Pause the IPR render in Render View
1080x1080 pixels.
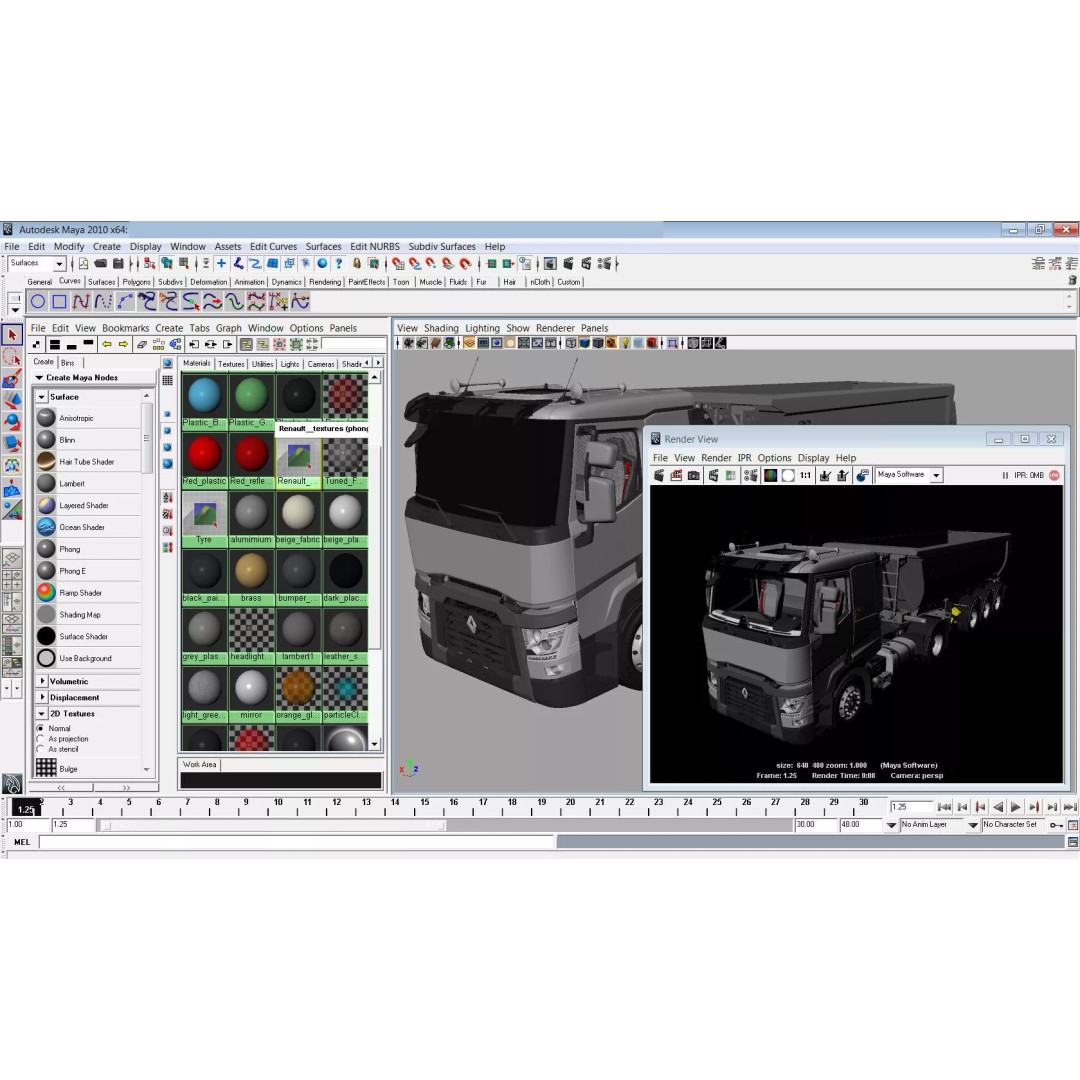pos(1005,475)
